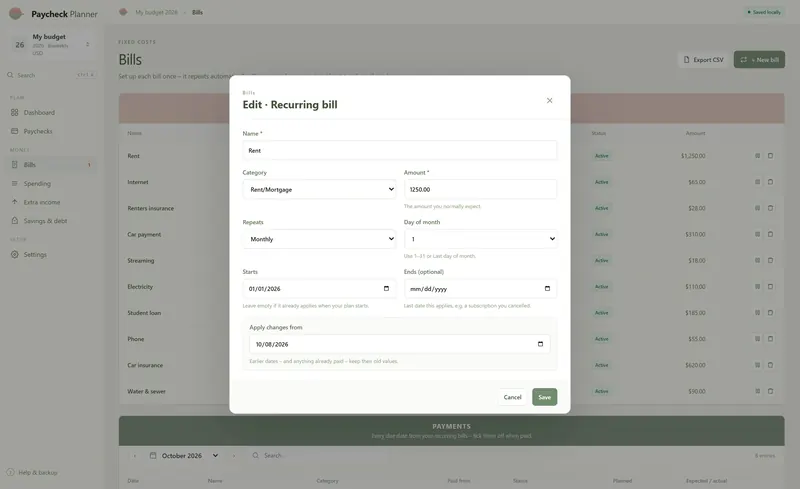Click the sidebar Search box
Screen dimensions: 800x489
(51, 75)
